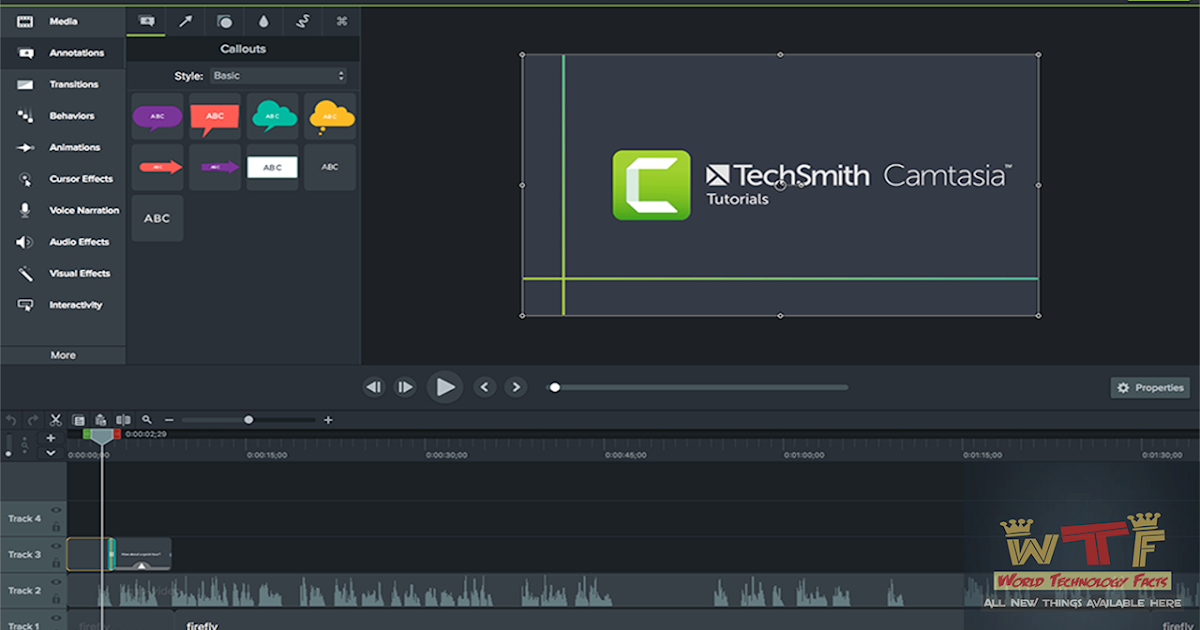This screenshot has height=630, width=1200.
Task: Click the Redo arrow in timeline toolbar
Action: click(x=33, y=420)
